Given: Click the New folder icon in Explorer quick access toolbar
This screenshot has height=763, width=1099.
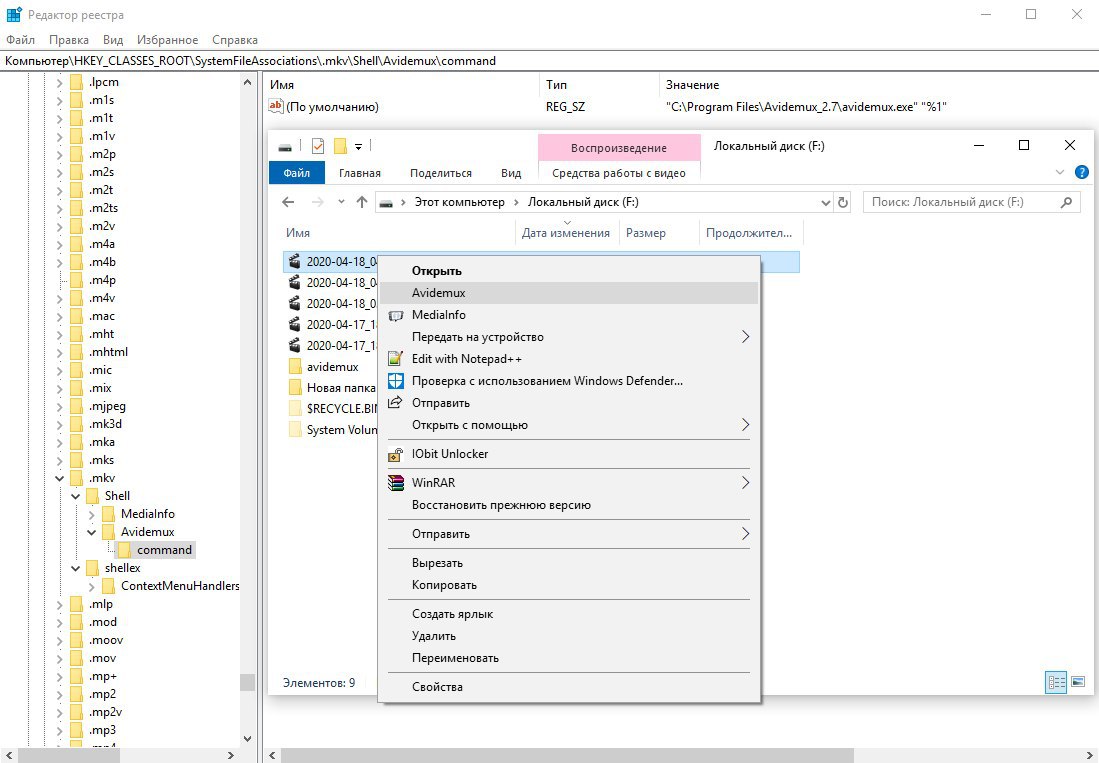Looking at the screenshot, I should coord(340,146).
